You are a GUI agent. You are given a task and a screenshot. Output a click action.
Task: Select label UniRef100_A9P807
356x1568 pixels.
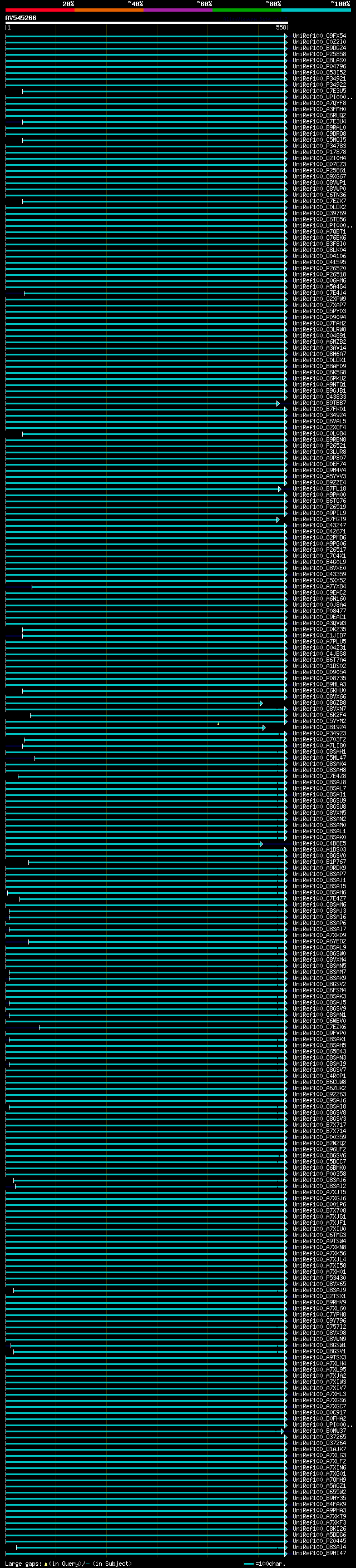point(319,458)
